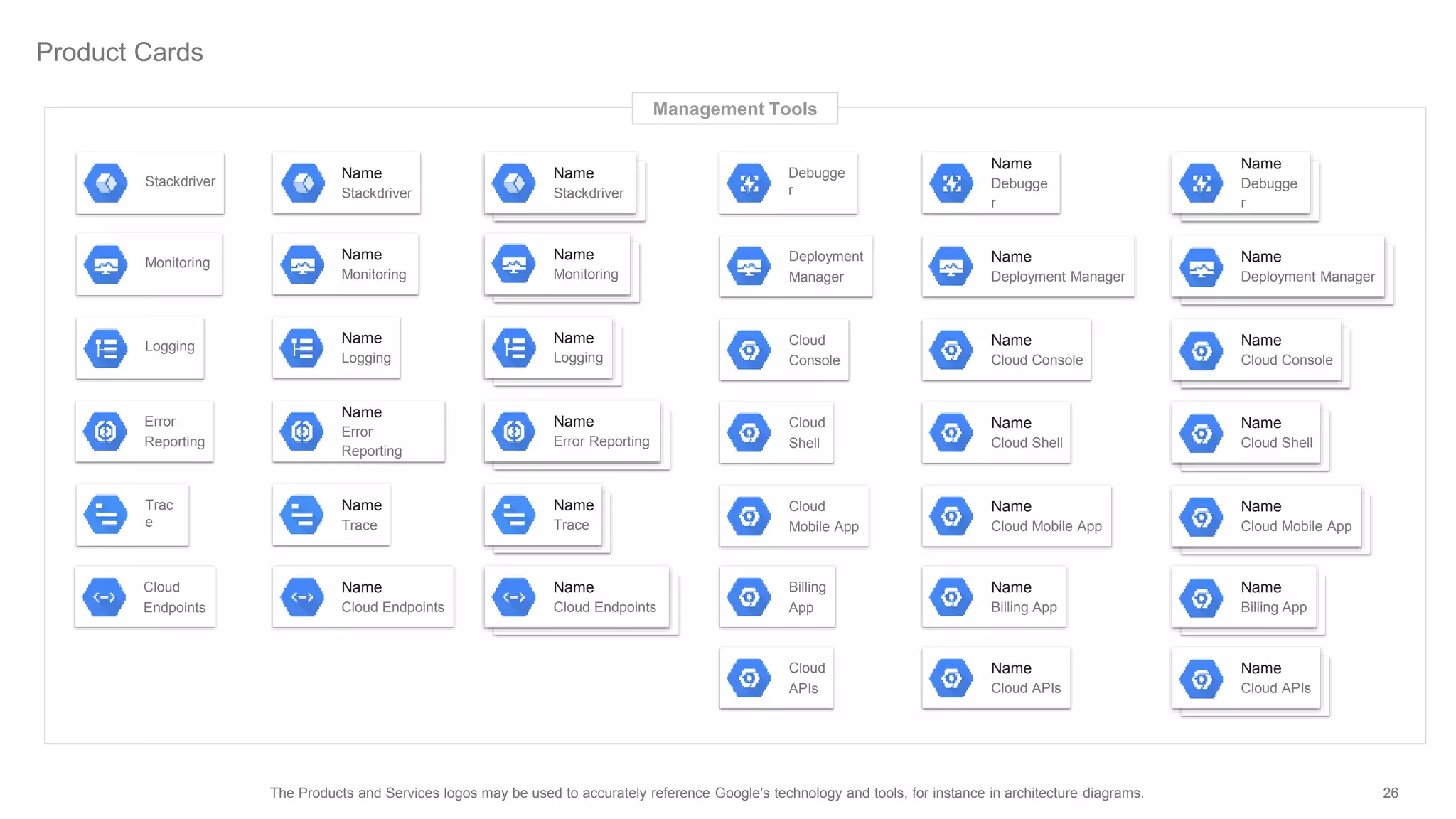Click the 'Trace' label in the stacked Name card
The height and width of the screenshot is (819, 1456).
pyautogui.click(x=571, y=525)
